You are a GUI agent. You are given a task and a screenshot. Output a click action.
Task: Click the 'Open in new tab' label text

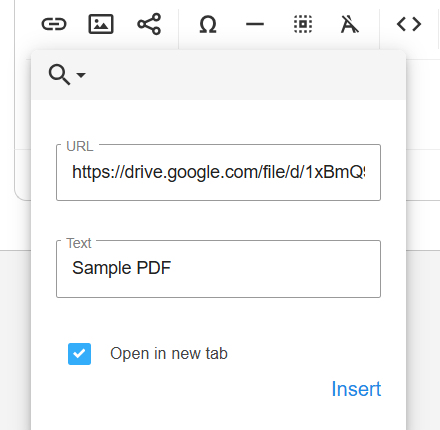point(169,353)
